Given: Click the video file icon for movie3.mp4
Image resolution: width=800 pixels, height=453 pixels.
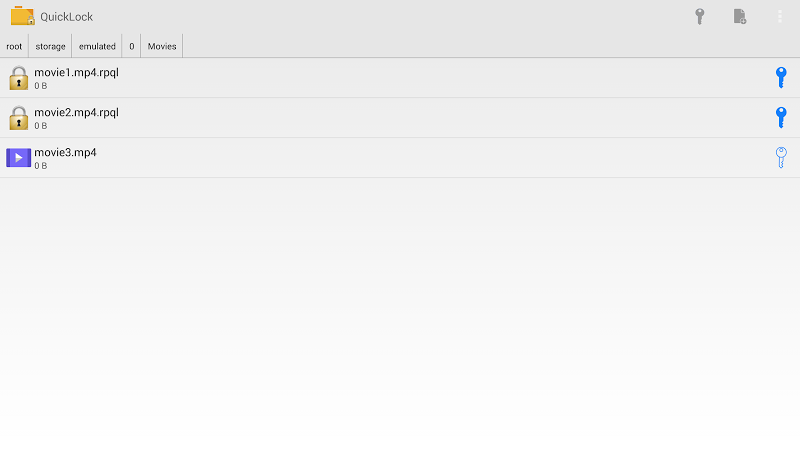Looking at the screenshot, I should [19, 158].
